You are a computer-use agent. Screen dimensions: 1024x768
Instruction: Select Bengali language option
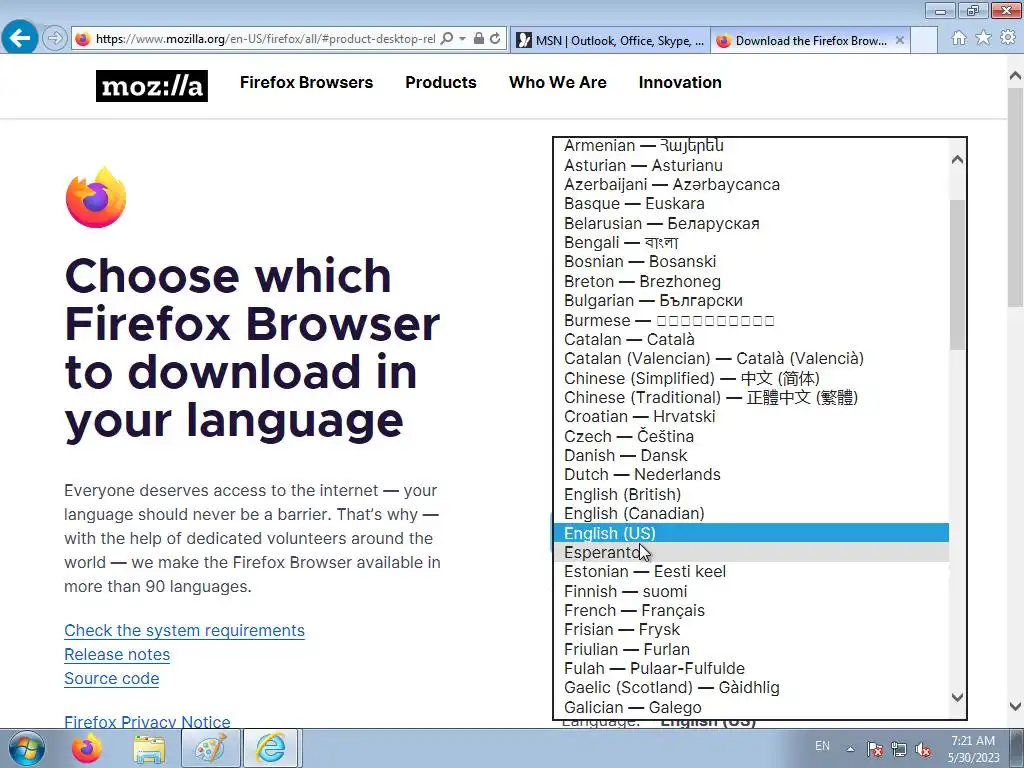751,242
